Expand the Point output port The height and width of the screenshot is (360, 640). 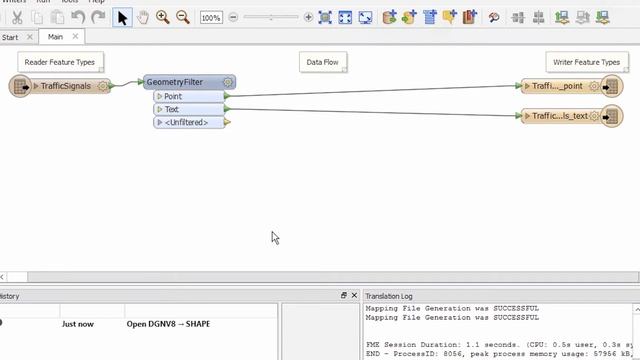pyautogui.click(x=160, y=96)
